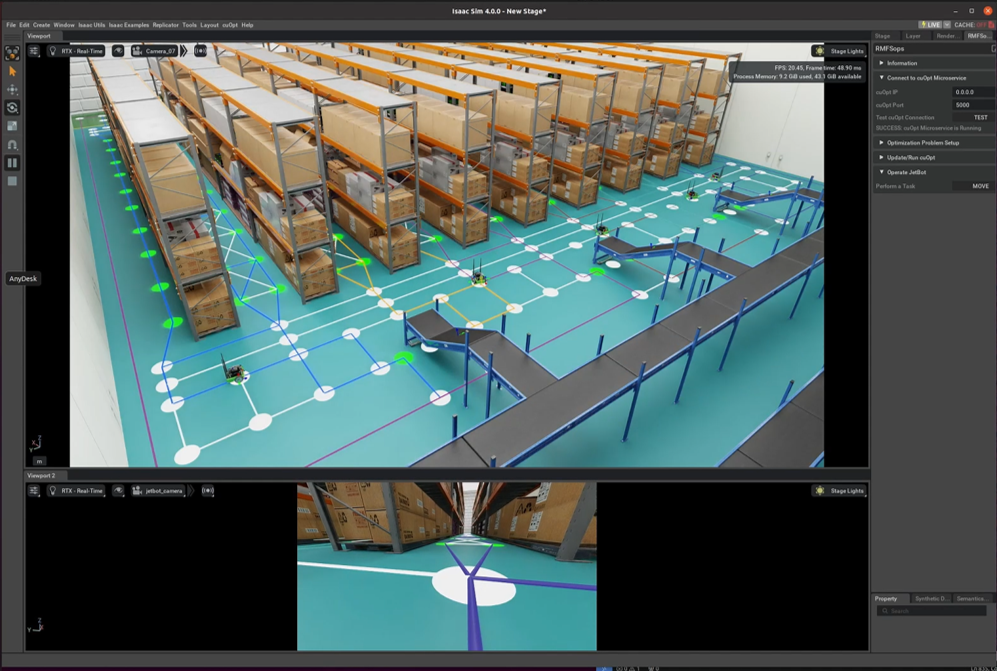Open the Replicator menu
Image resolution: width=997 pixels, height=671 pixels.
click(x=165, y=25)
